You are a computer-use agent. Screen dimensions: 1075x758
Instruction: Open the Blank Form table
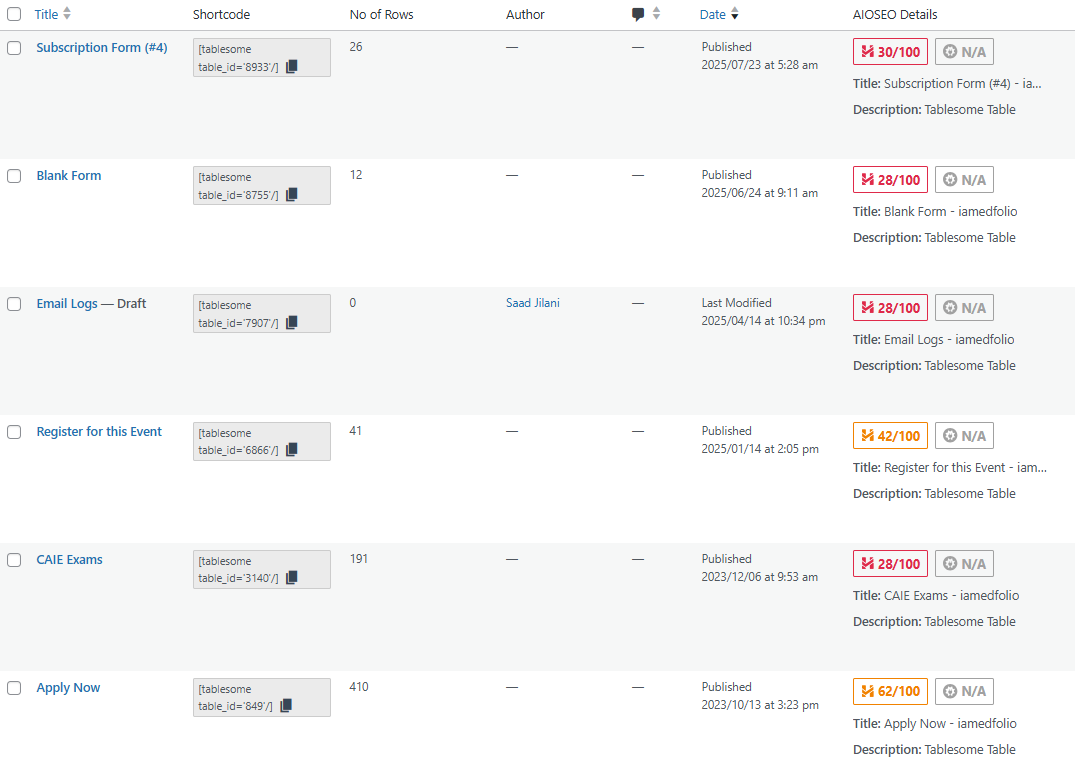[68, 176]
